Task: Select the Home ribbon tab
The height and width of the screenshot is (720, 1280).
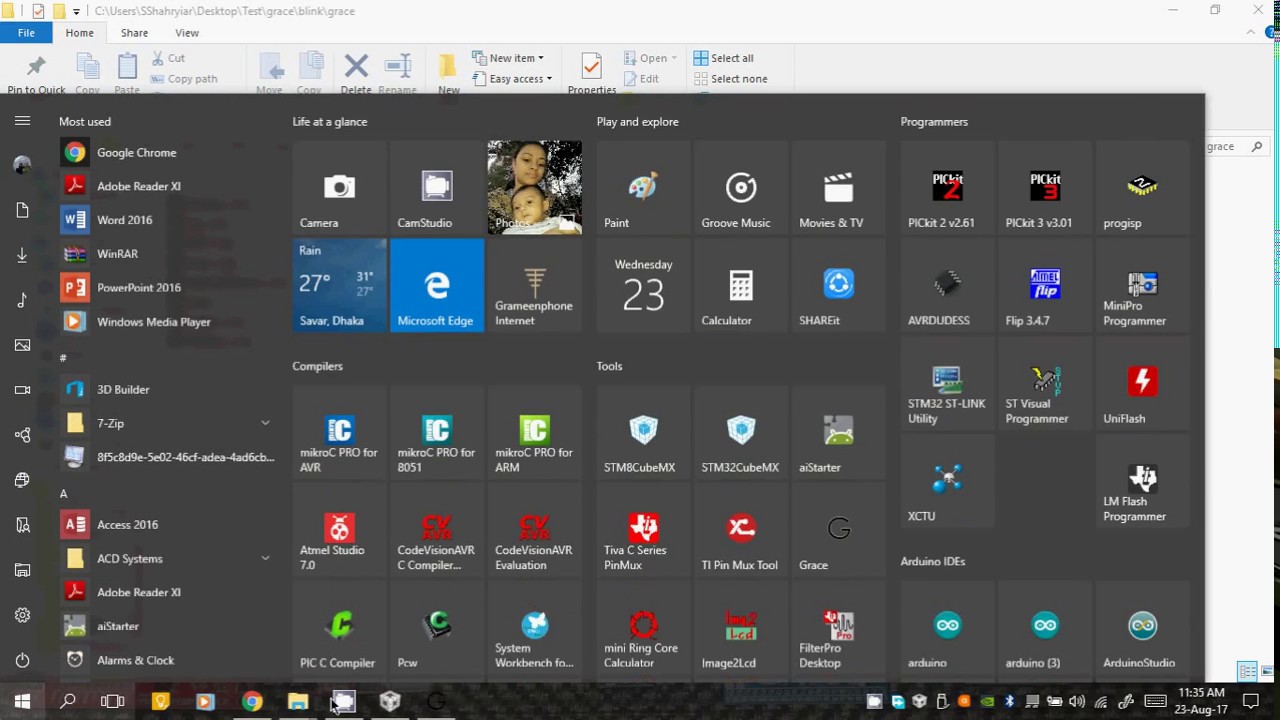Action: (x=79, y=33)
